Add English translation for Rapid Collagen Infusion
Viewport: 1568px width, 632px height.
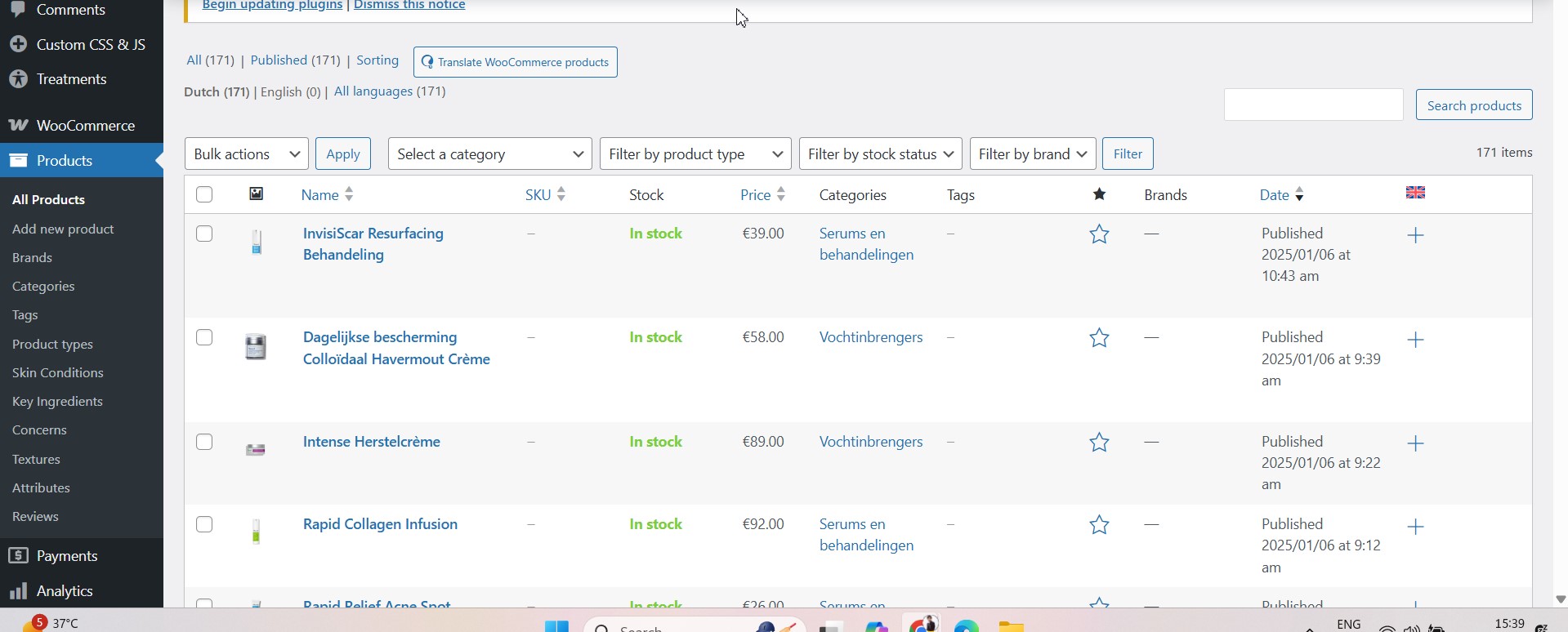click(x=1416, y=527)
